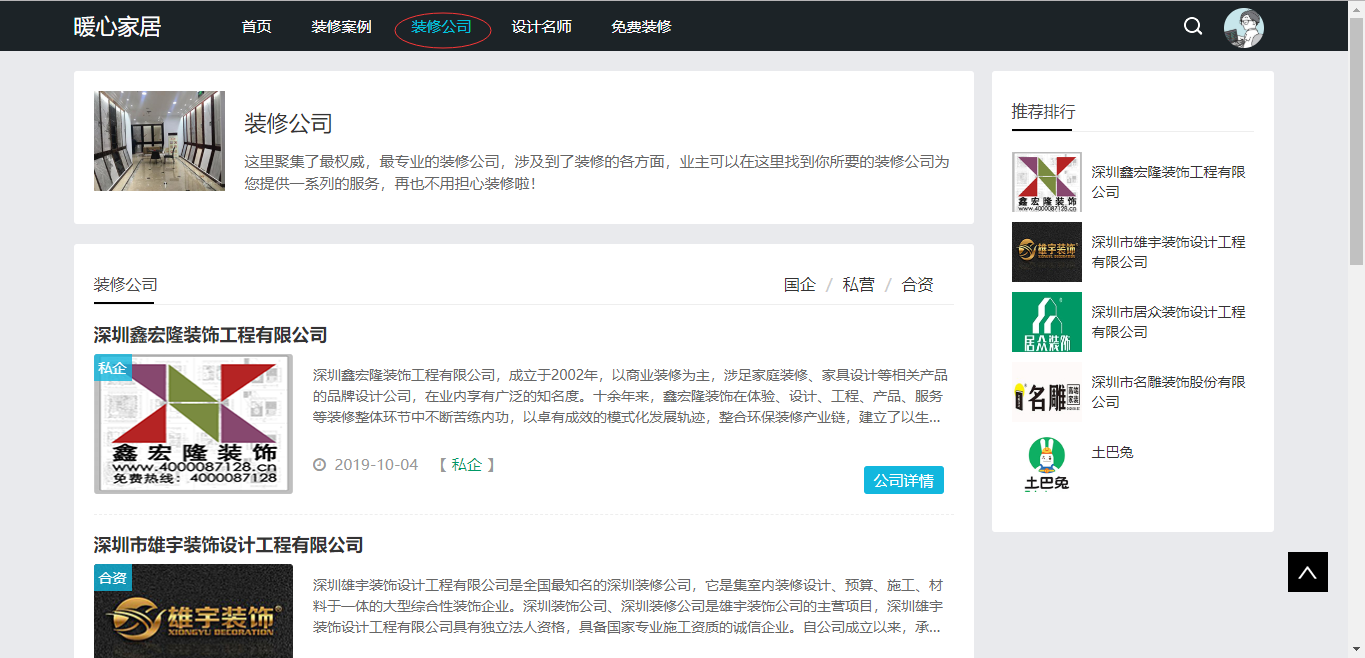The image size is (1365, 658).
Task: Open the 设计名师 navigation item
Action: [x=542, y=27]
